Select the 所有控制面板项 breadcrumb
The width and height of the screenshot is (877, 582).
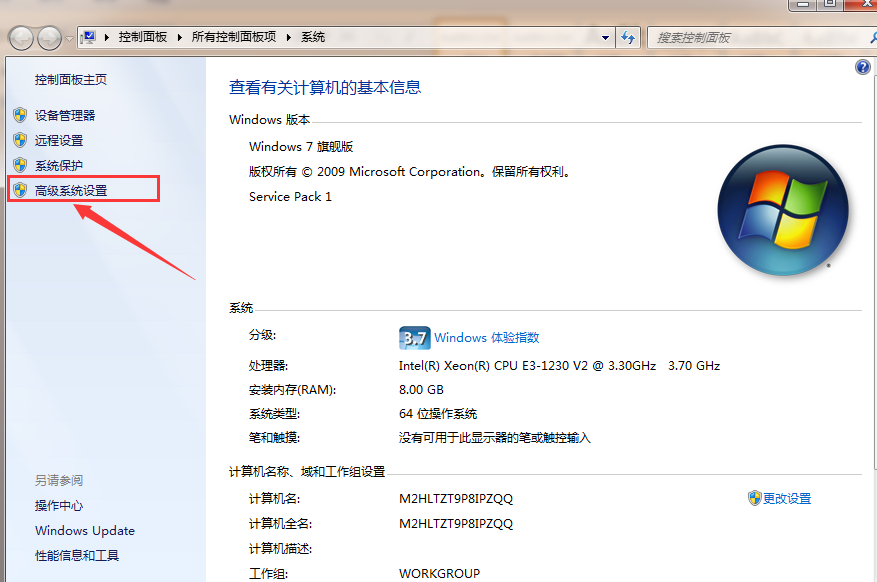234,37
